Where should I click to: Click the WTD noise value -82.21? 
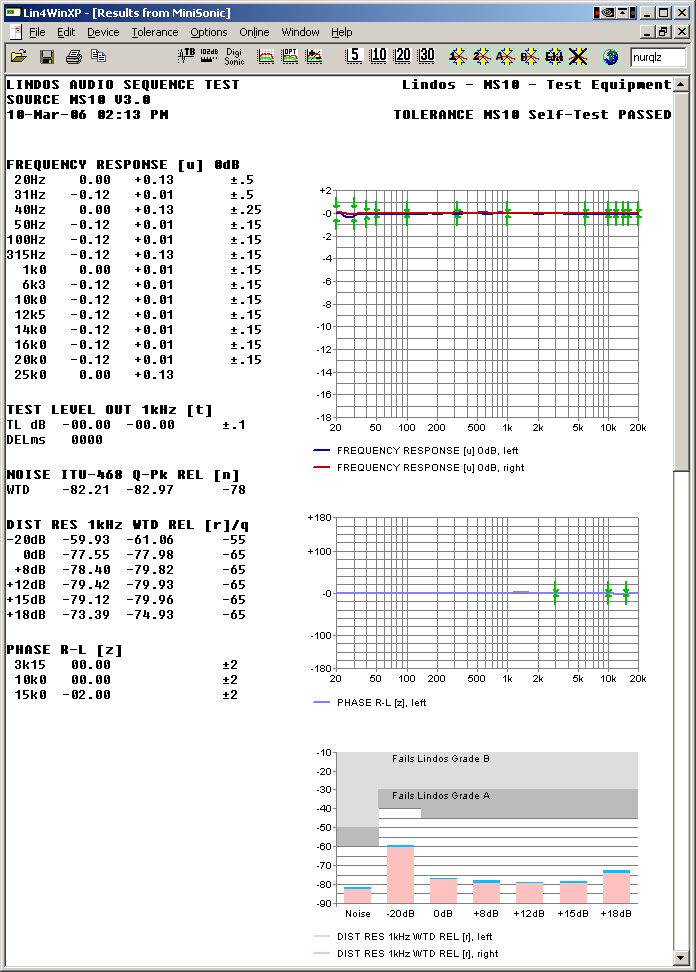coord(86,490)
